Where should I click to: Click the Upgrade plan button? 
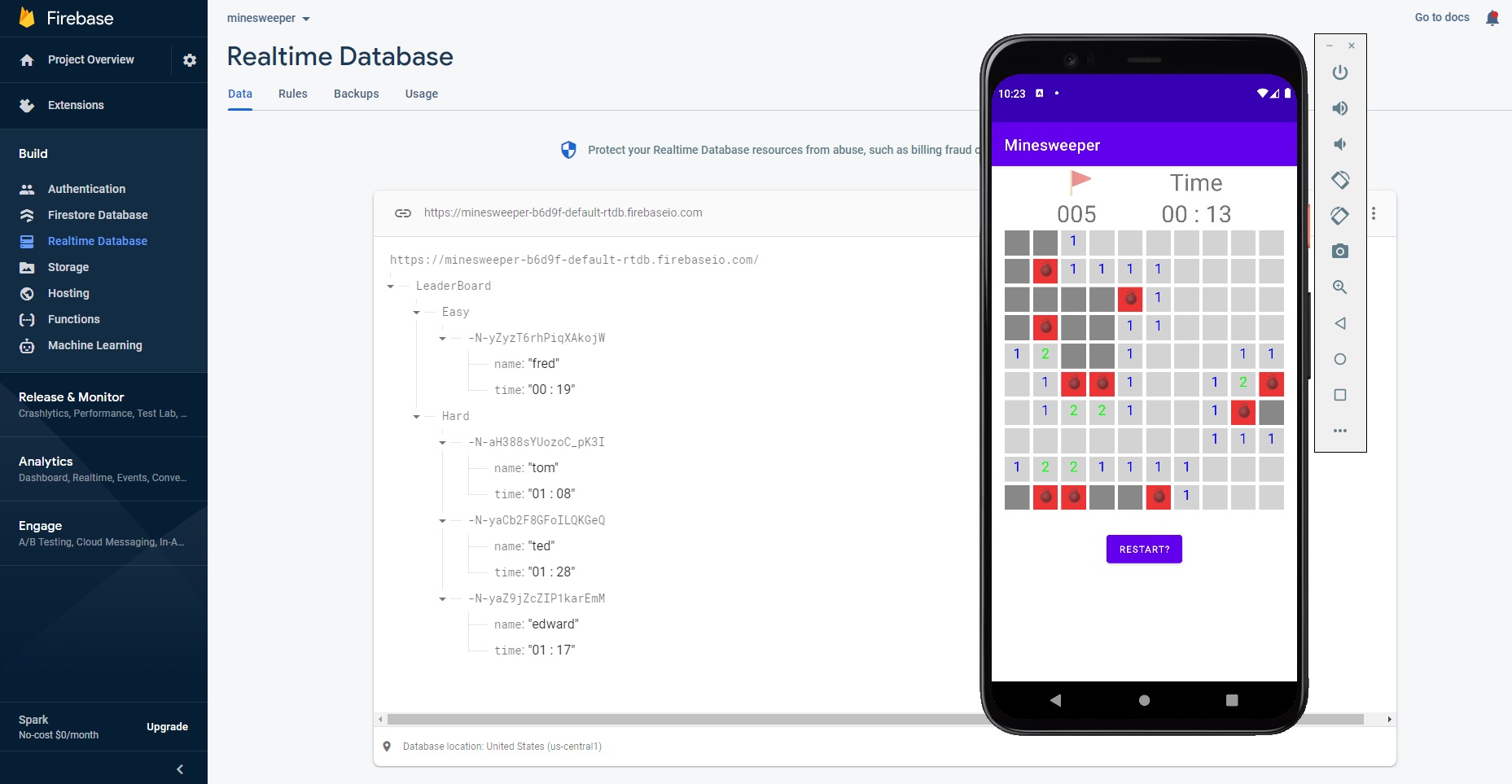coord(167,727)
